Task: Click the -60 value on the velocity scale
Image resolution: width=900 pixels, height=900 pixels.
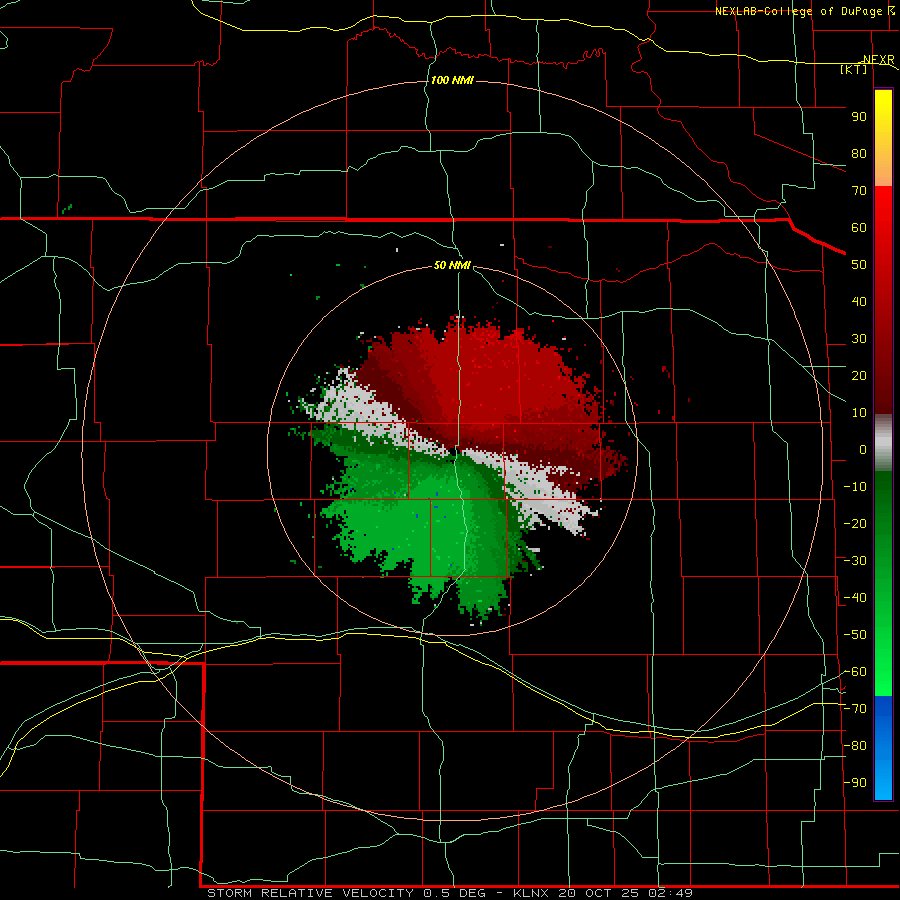Action: tap(855, 672)
